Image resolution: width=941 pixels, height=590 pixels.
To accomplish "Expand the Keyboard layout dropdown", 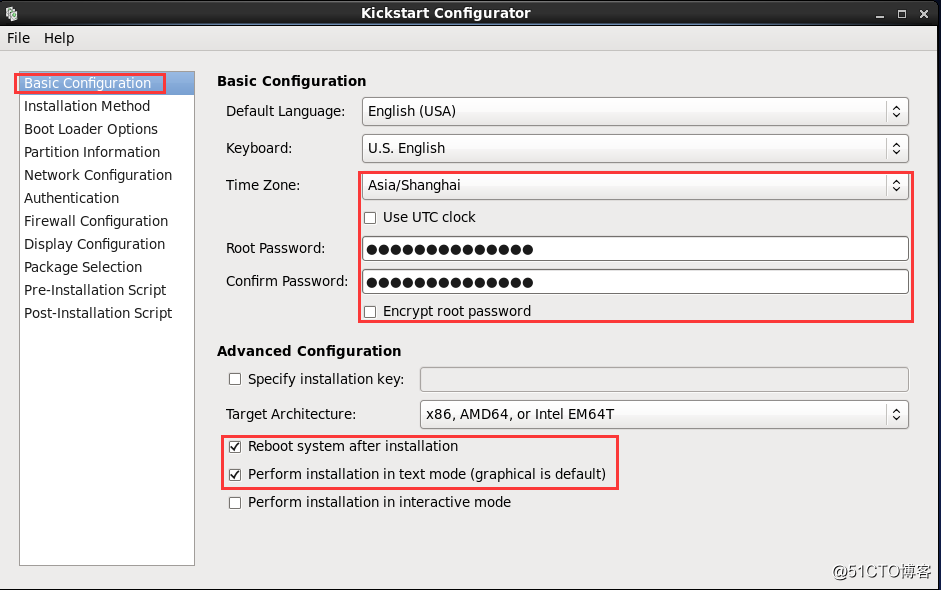I will coord(635,148).
